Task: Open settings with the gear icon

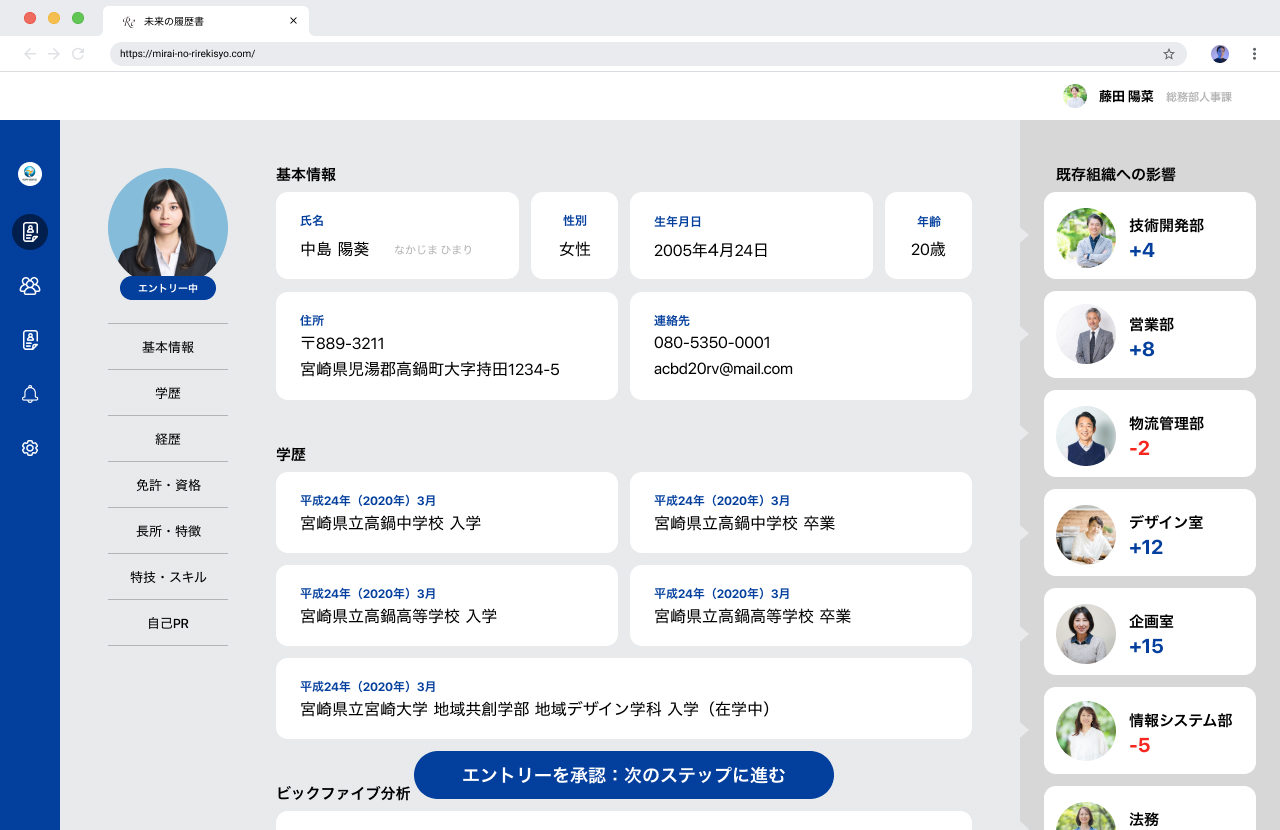Action: [30, 447]
